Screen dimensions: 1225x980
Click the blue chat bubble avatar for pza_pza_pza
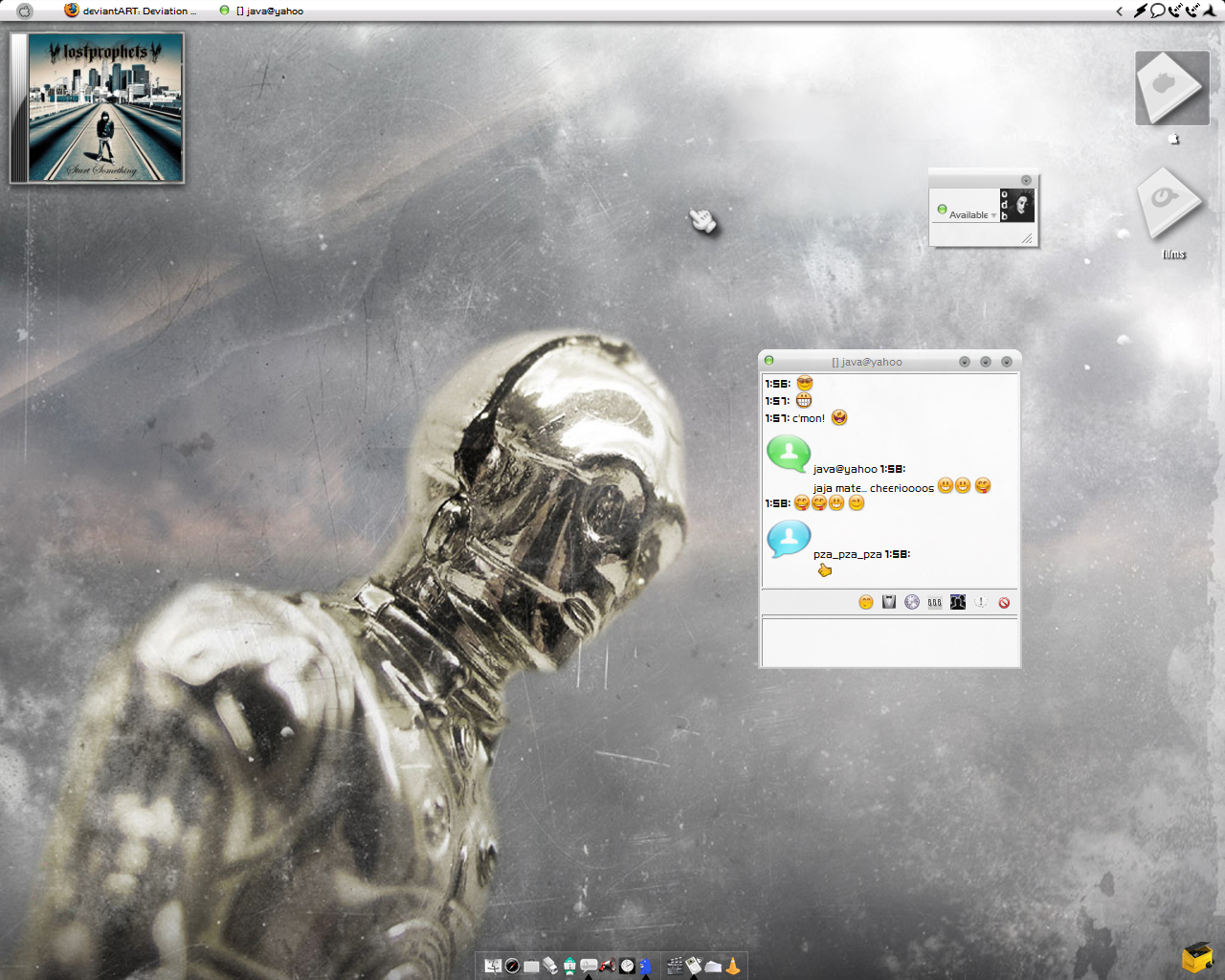(x=789, y=539)
